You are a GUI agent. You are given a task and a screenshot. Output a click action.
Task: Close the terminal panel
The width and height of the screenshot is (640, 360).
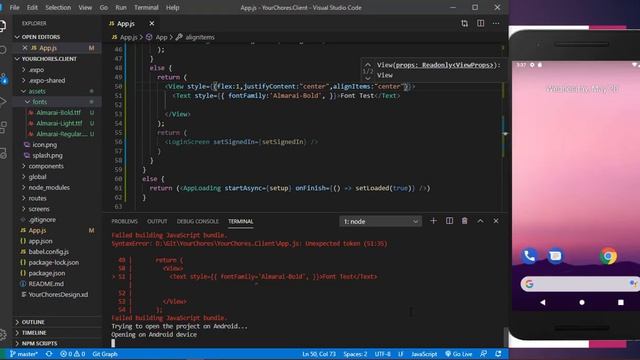[496, 221]
